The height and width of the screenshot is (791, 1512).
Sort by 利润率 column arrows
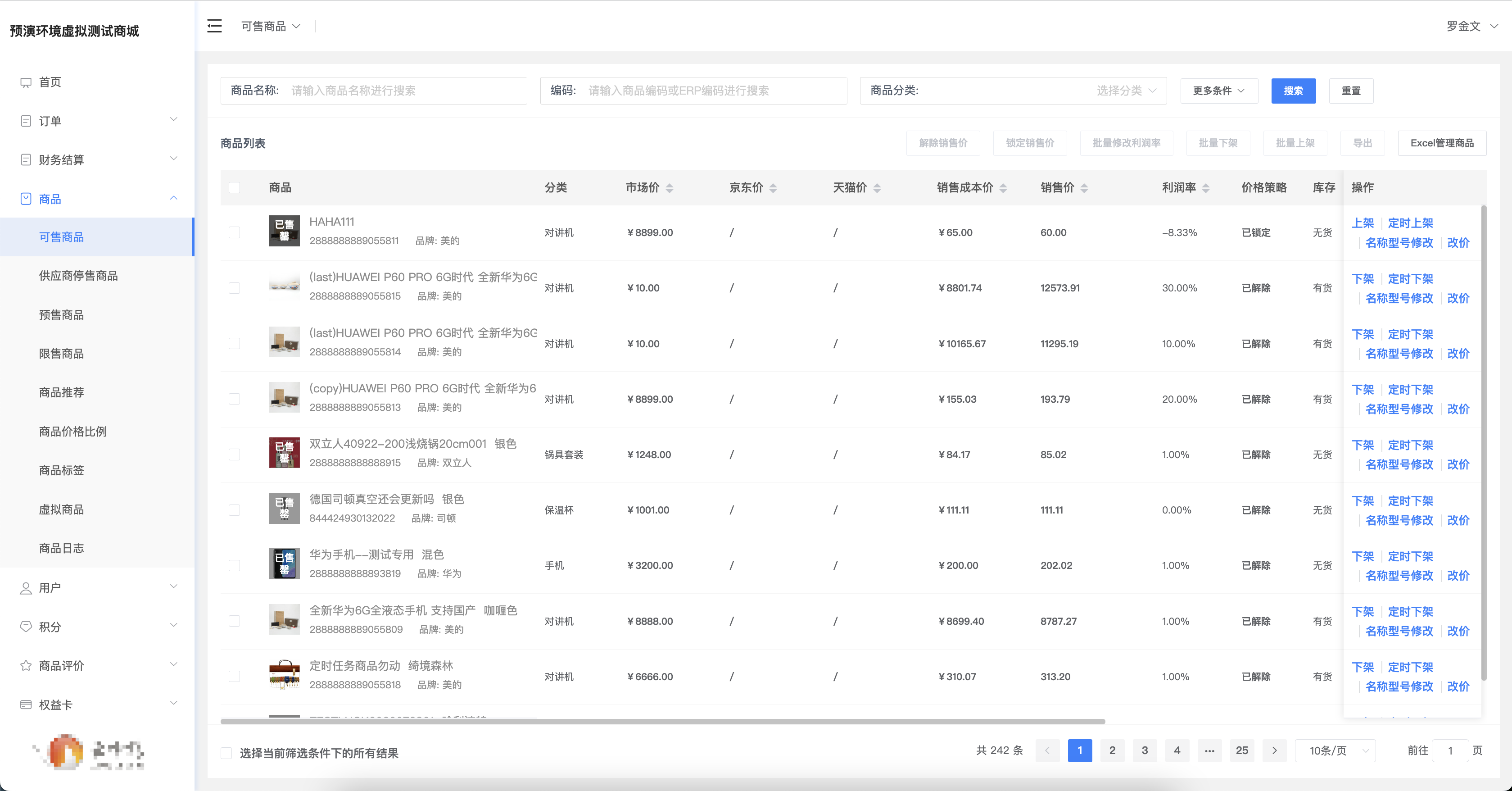point(1206,188)
